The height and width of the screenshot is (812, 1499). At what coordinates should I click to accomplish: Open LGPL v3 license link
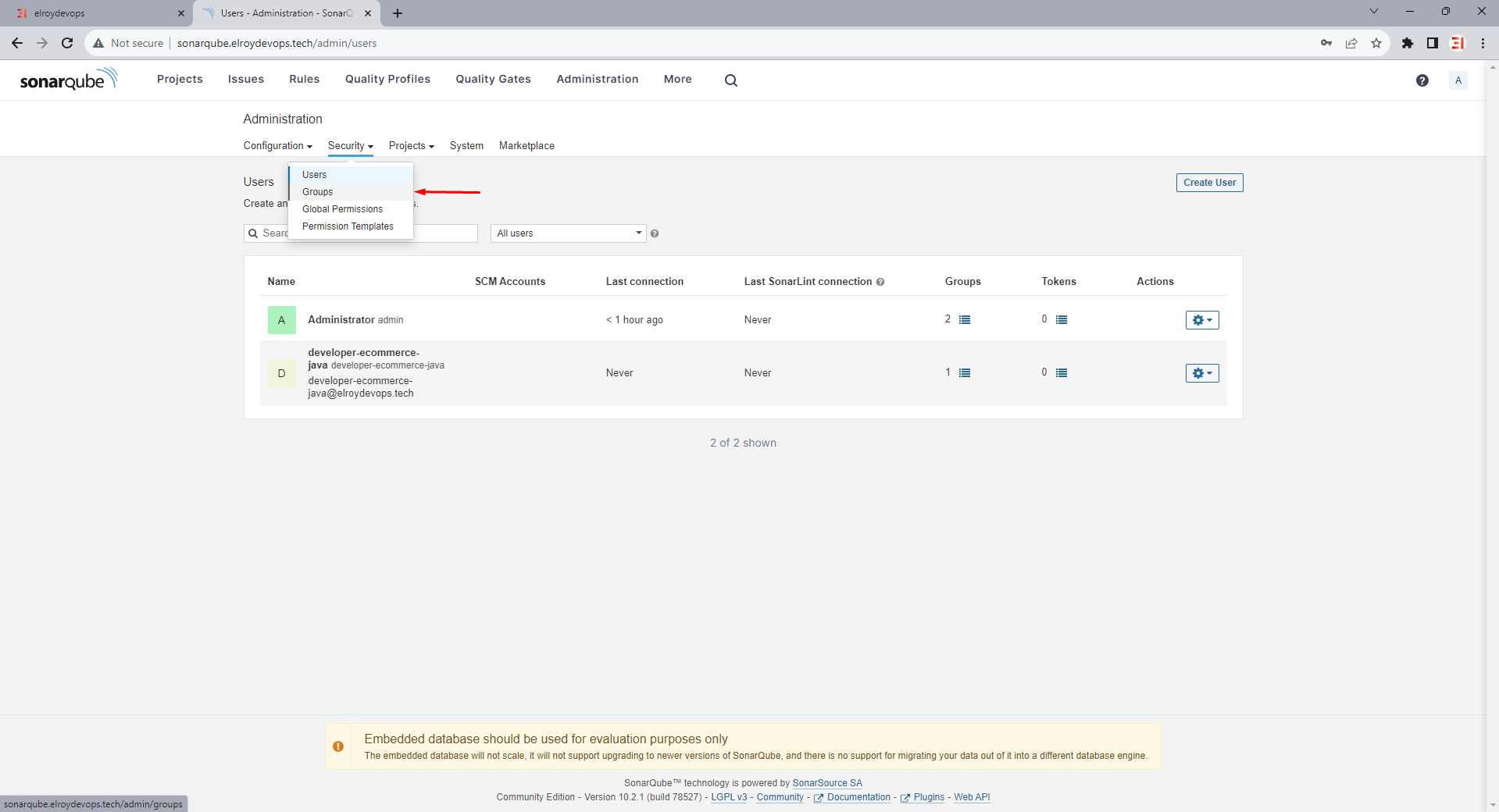click(x=729, y=797)
